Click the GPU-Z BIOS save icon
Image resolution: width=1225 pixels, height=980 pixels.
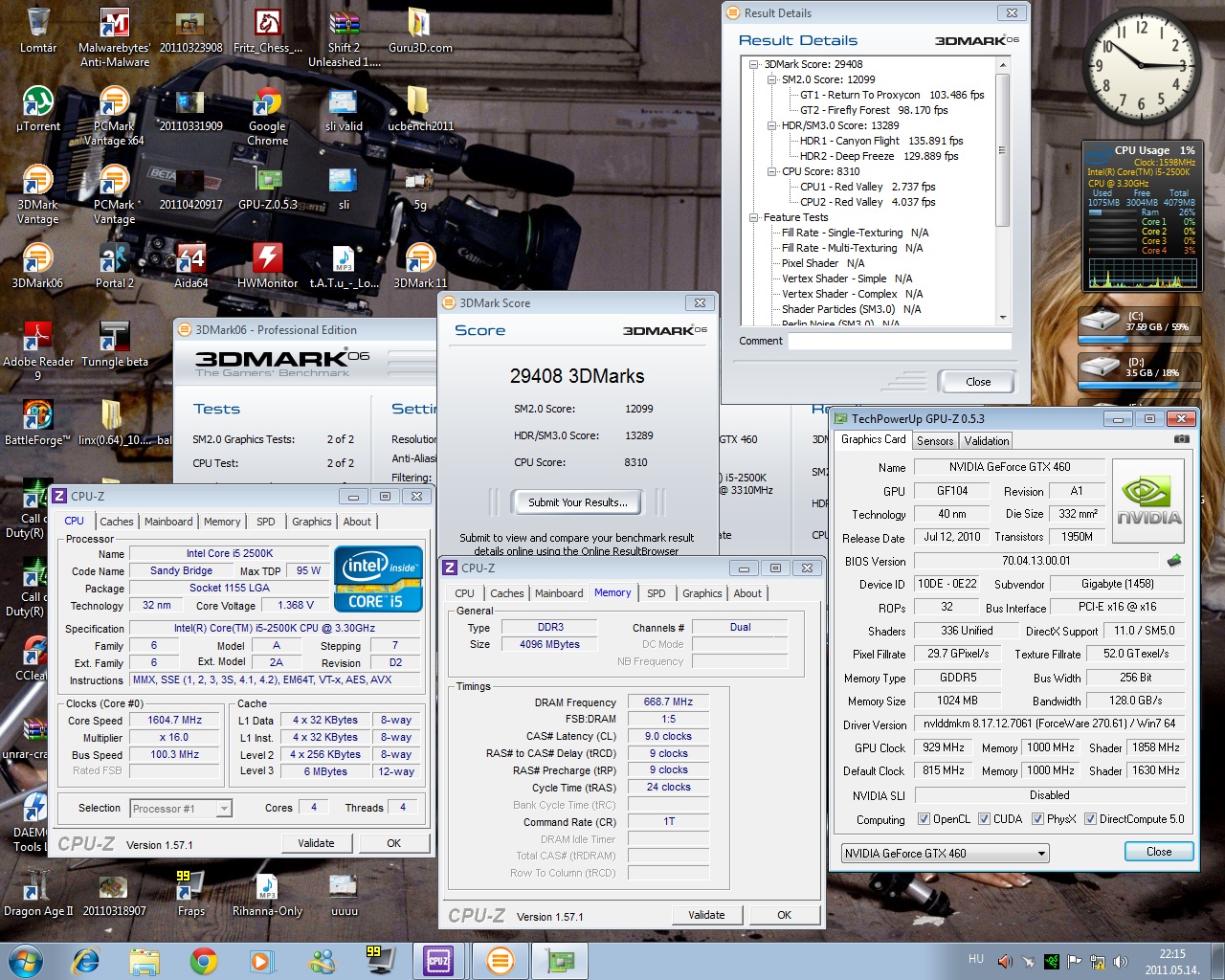click(1174, 561)
